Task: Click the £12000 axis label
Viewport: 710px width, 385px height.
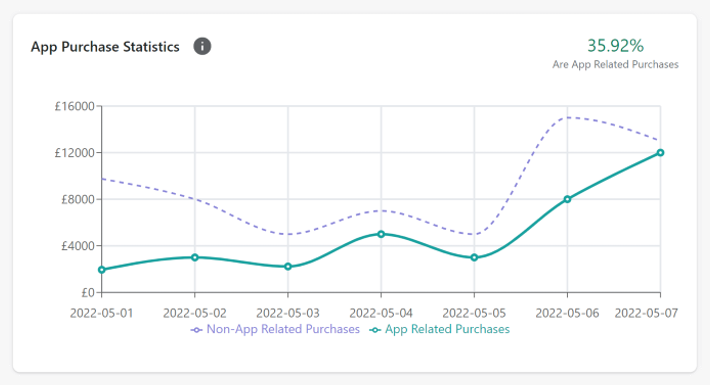Action: pos(75,153)
